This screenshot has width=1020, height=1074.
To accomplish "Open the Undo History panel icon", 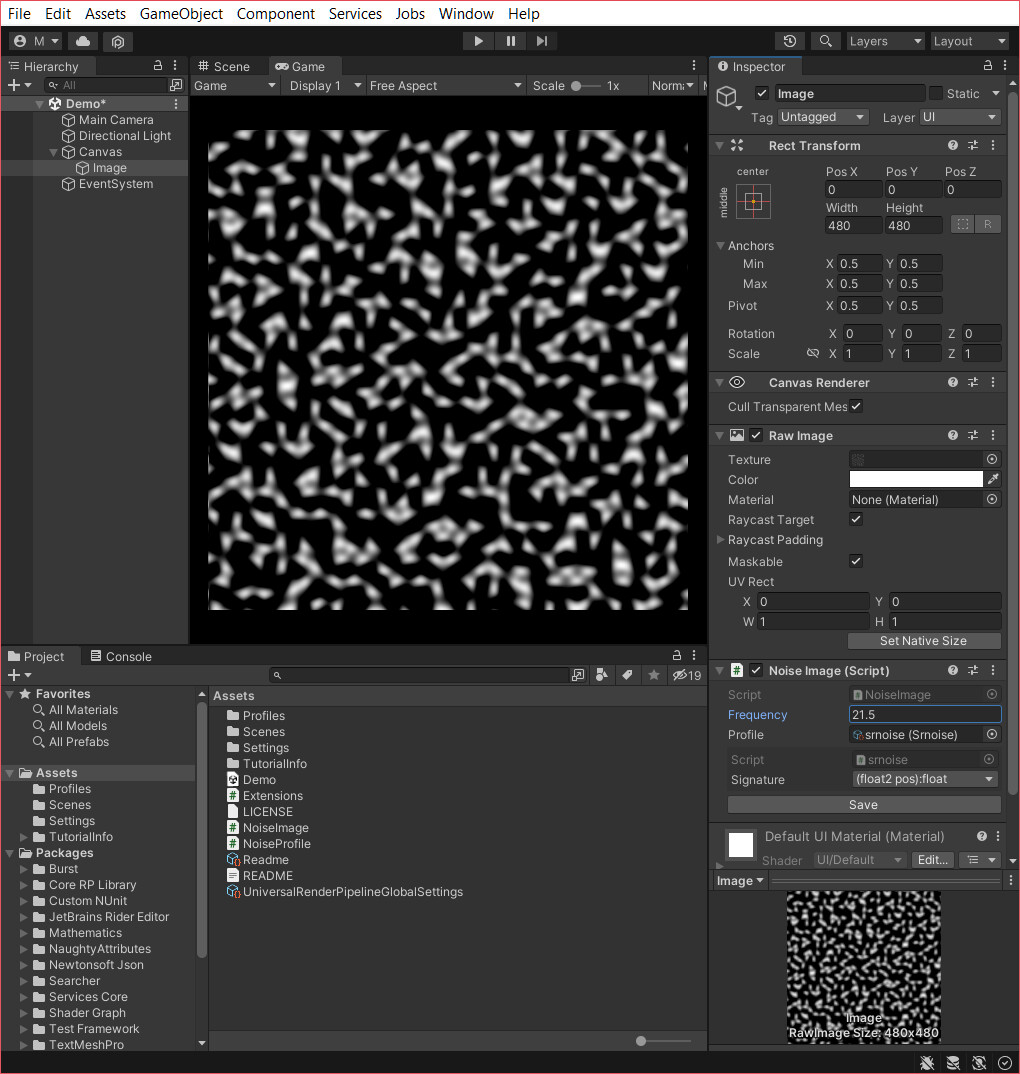I will [x=789, y=40].
